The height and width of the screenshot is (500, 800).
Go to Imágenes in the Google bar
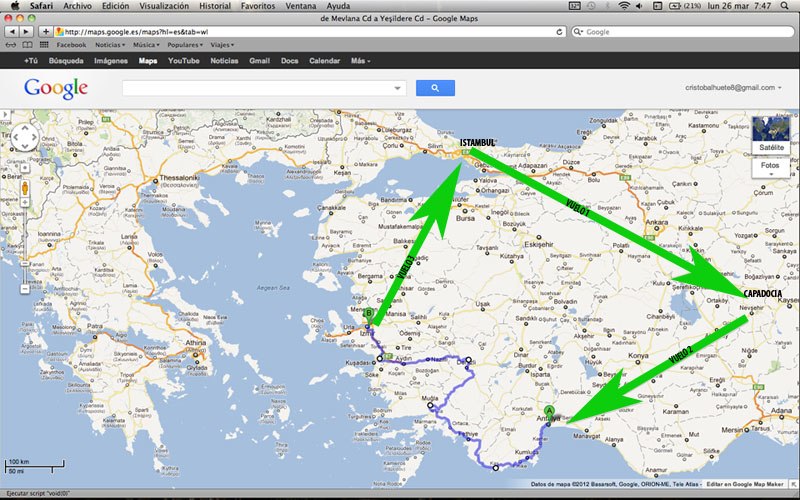coord(111,61)
